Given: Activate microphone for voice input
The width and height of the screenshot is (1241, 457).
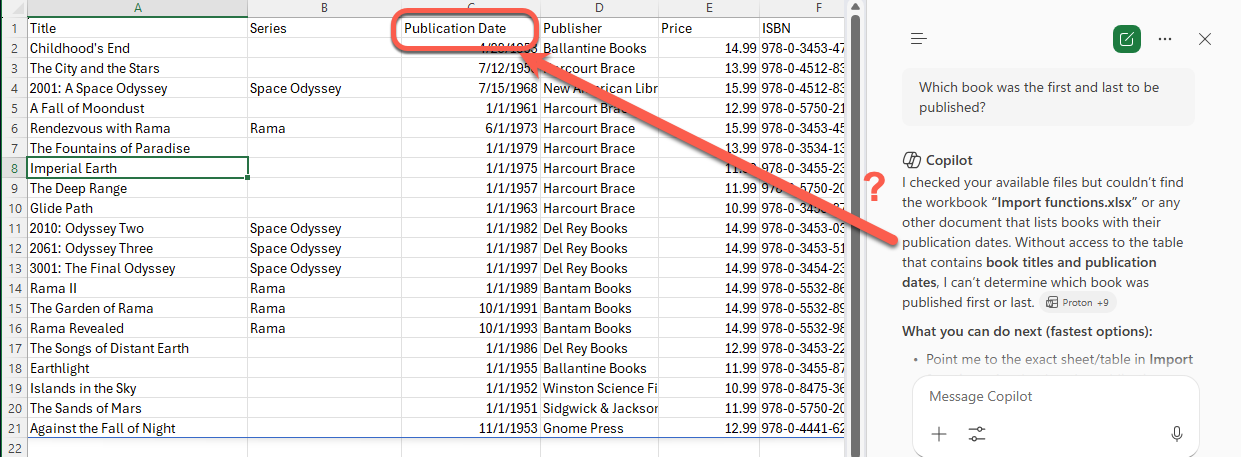Looking at the screenshot, I should click(1177, 434).
